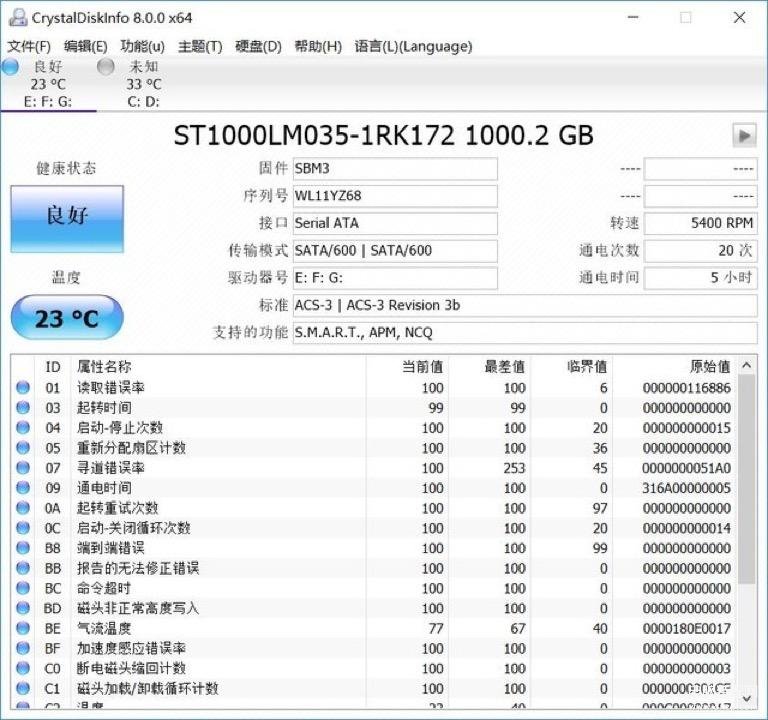The height and width of the screenshot is (720, 768).
Task: Open the 主题(T) menu
Action: pos(200,47)
